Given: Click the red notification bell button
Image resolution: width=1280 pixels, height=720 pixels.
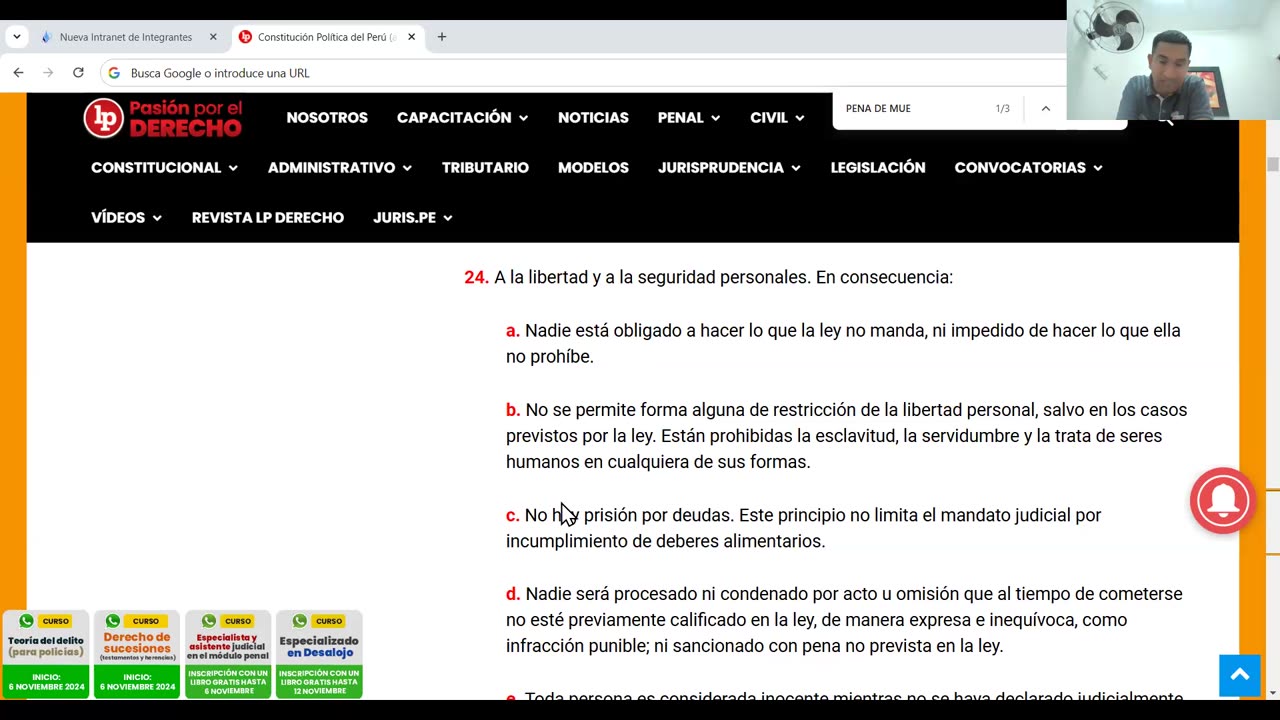Looking at the screenshot, I should (x=1222, y=500).
